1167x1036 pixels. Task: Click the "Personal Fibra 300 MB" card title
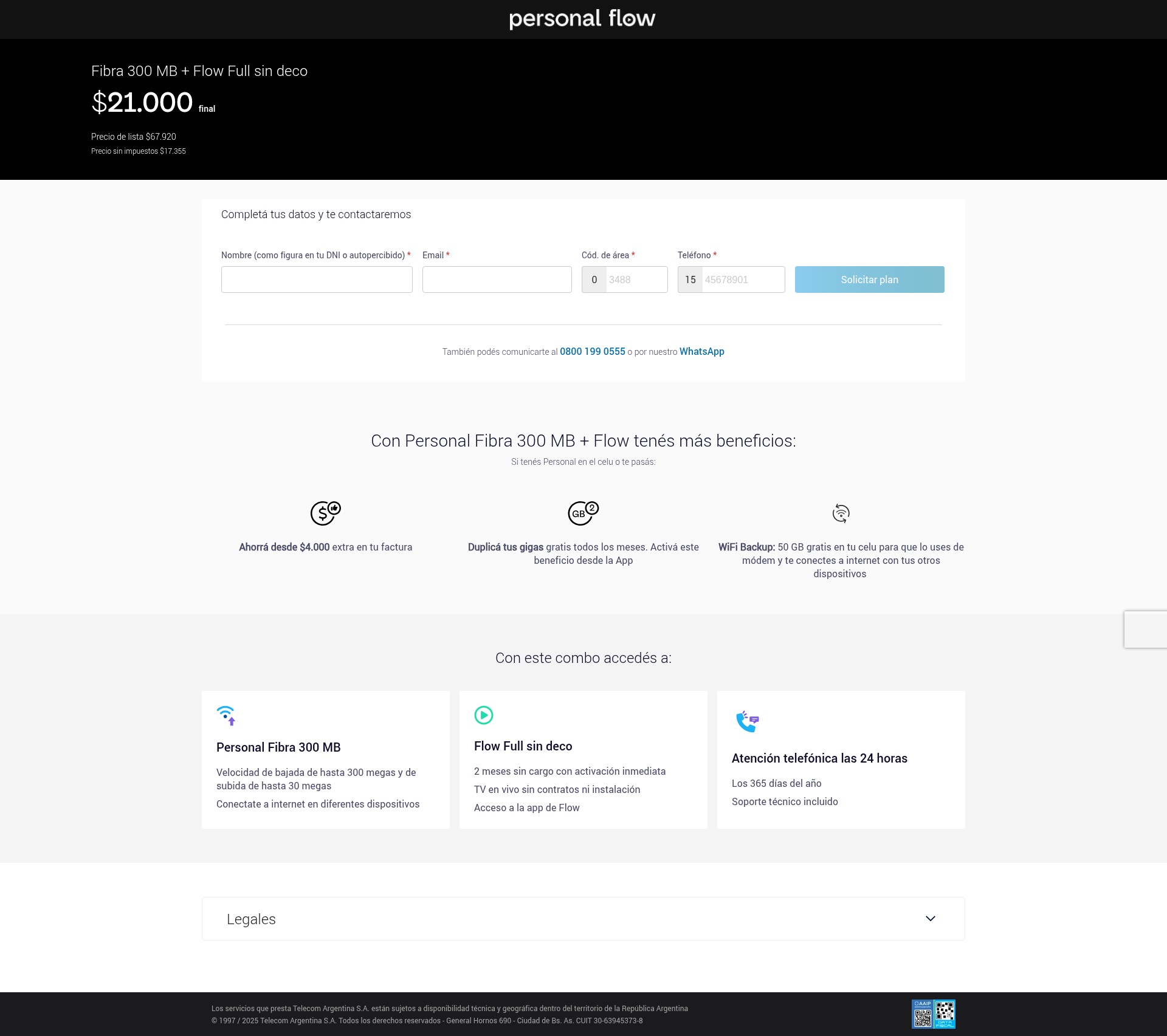click(278, 747)
